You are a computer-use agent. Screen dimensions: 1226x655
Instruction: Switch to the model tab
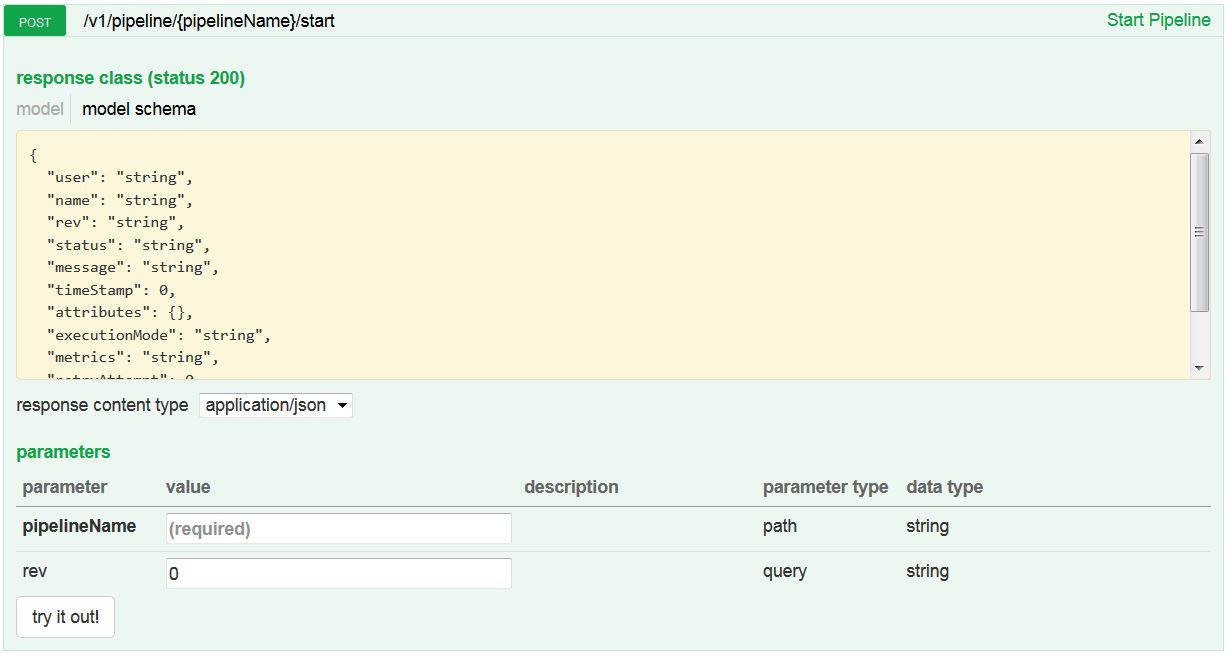(x=40, y=109)
